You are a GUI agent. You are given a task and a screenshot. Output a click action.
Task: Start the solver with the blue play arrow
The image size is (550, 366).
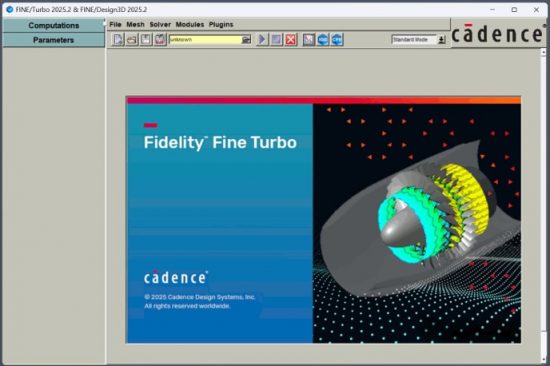coord(262,39)
